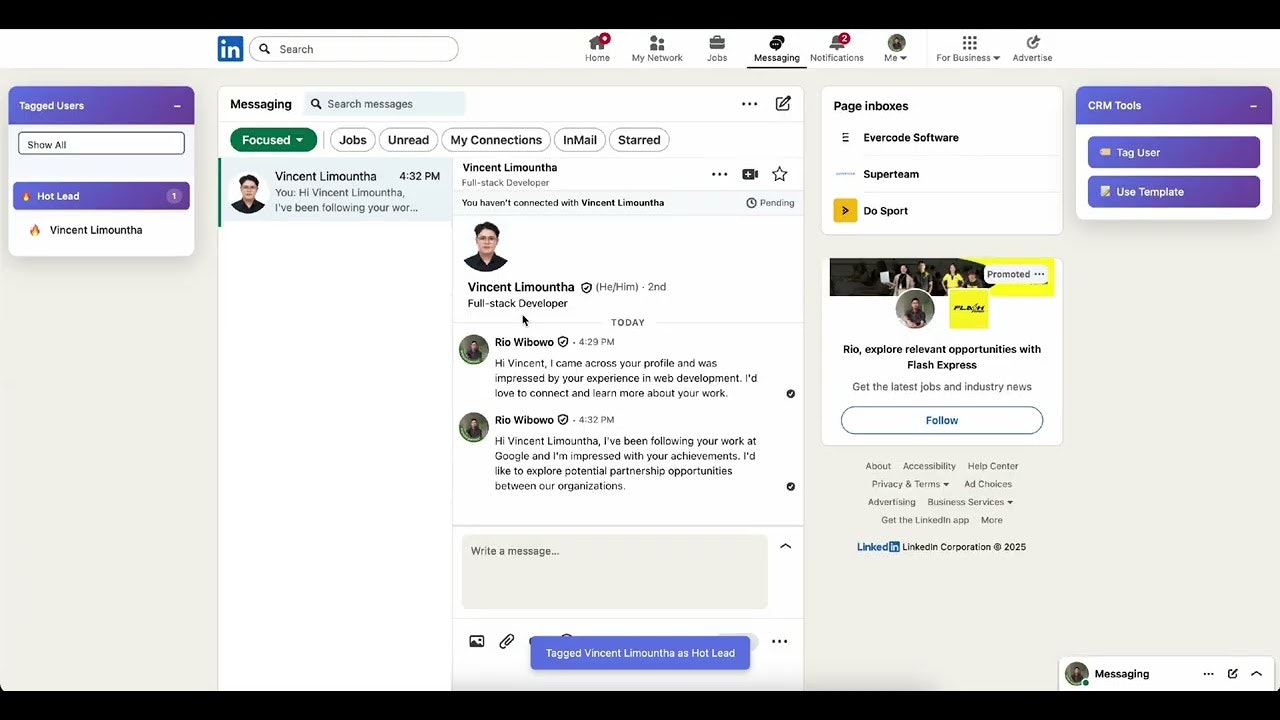Open bottom Messaging bar options ellipsis

1208,674
